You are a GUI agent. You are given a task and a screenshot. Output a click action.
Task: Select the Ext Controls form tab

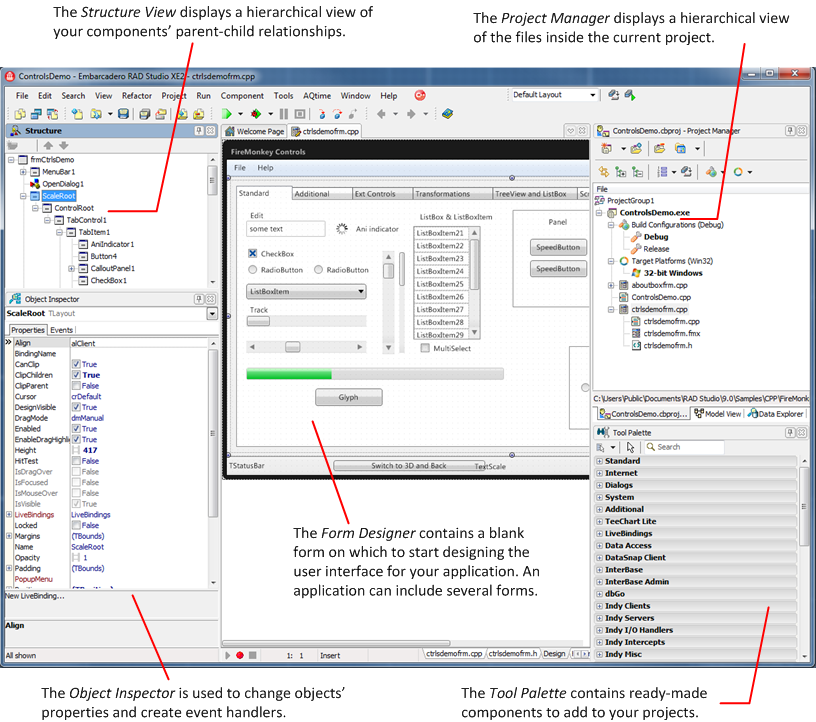(382, 194)
